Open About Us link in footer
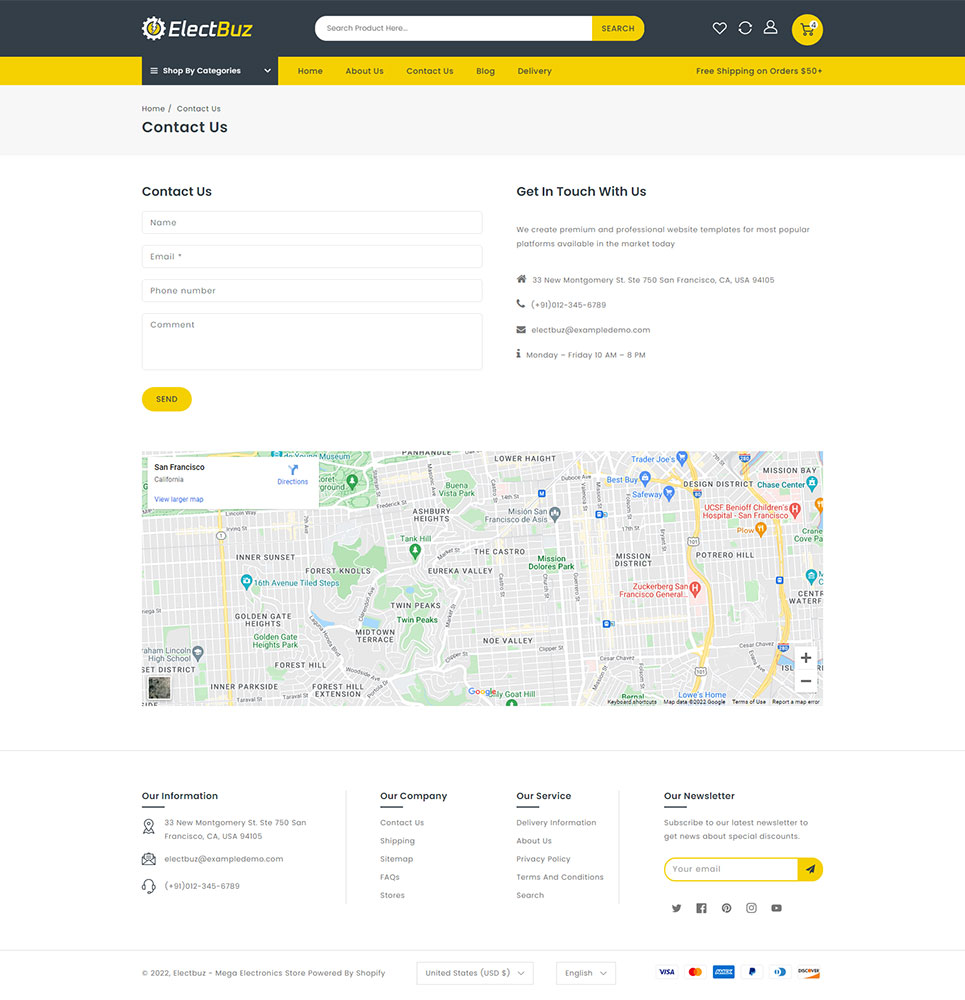 [x=534, y=841]
